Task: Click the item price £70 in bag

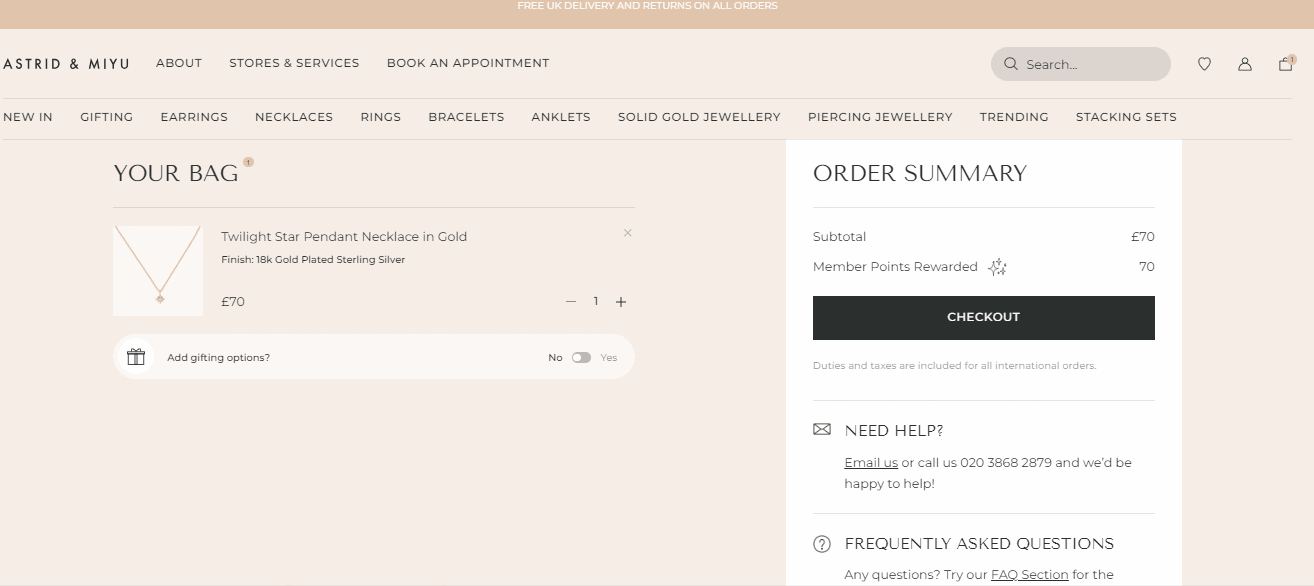Action: pos(233,302)
